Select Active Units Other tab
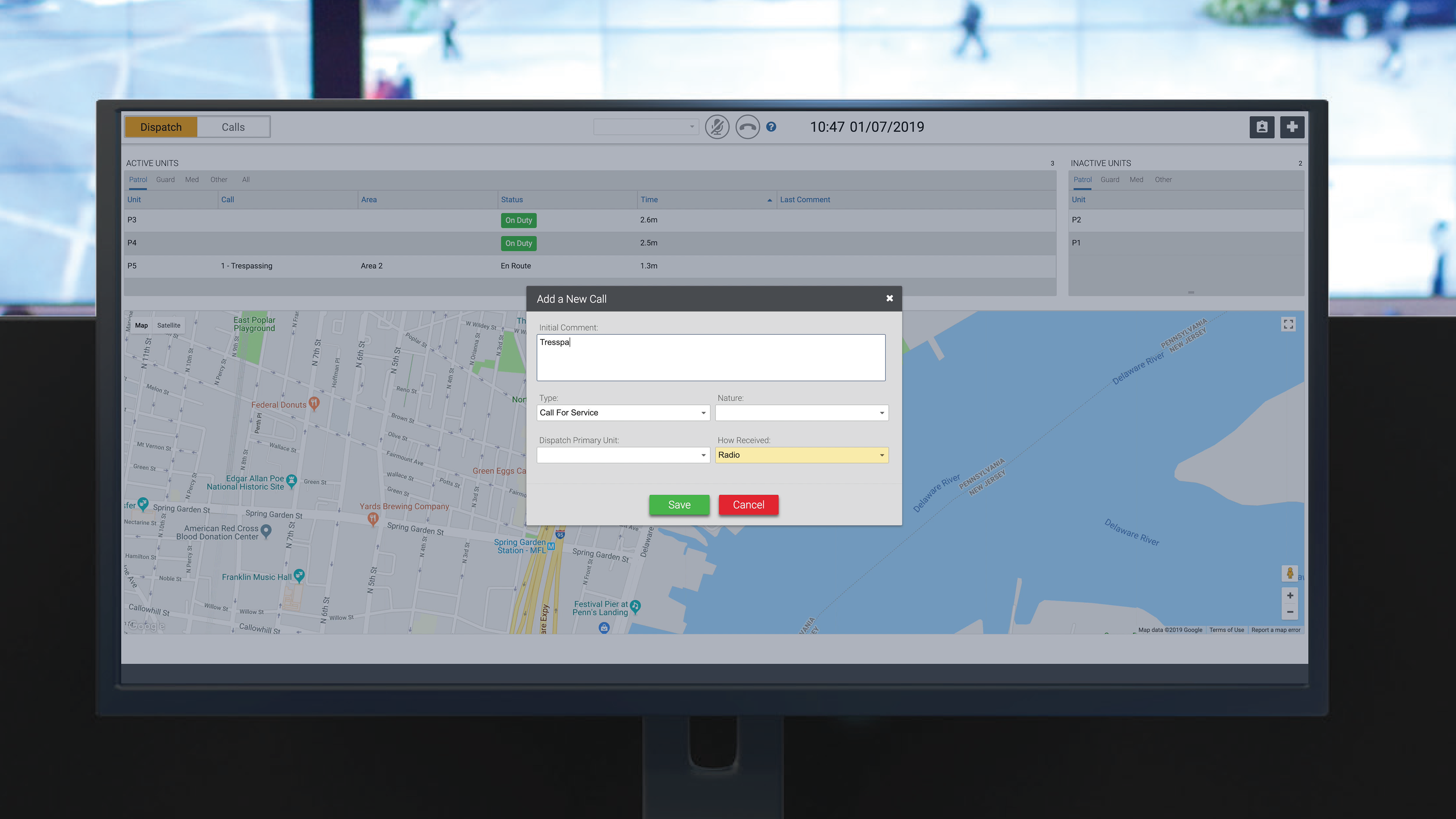Screen dimensions: 1456x819 [x=219, y=180]
